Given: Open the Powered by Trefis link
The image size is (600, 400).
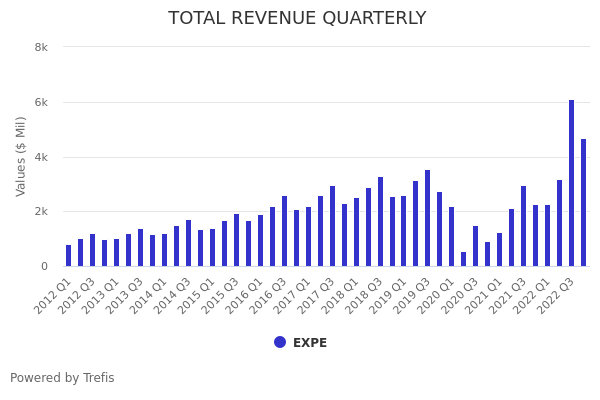Looking at the screenshot, I should click(x=62, y=378).
